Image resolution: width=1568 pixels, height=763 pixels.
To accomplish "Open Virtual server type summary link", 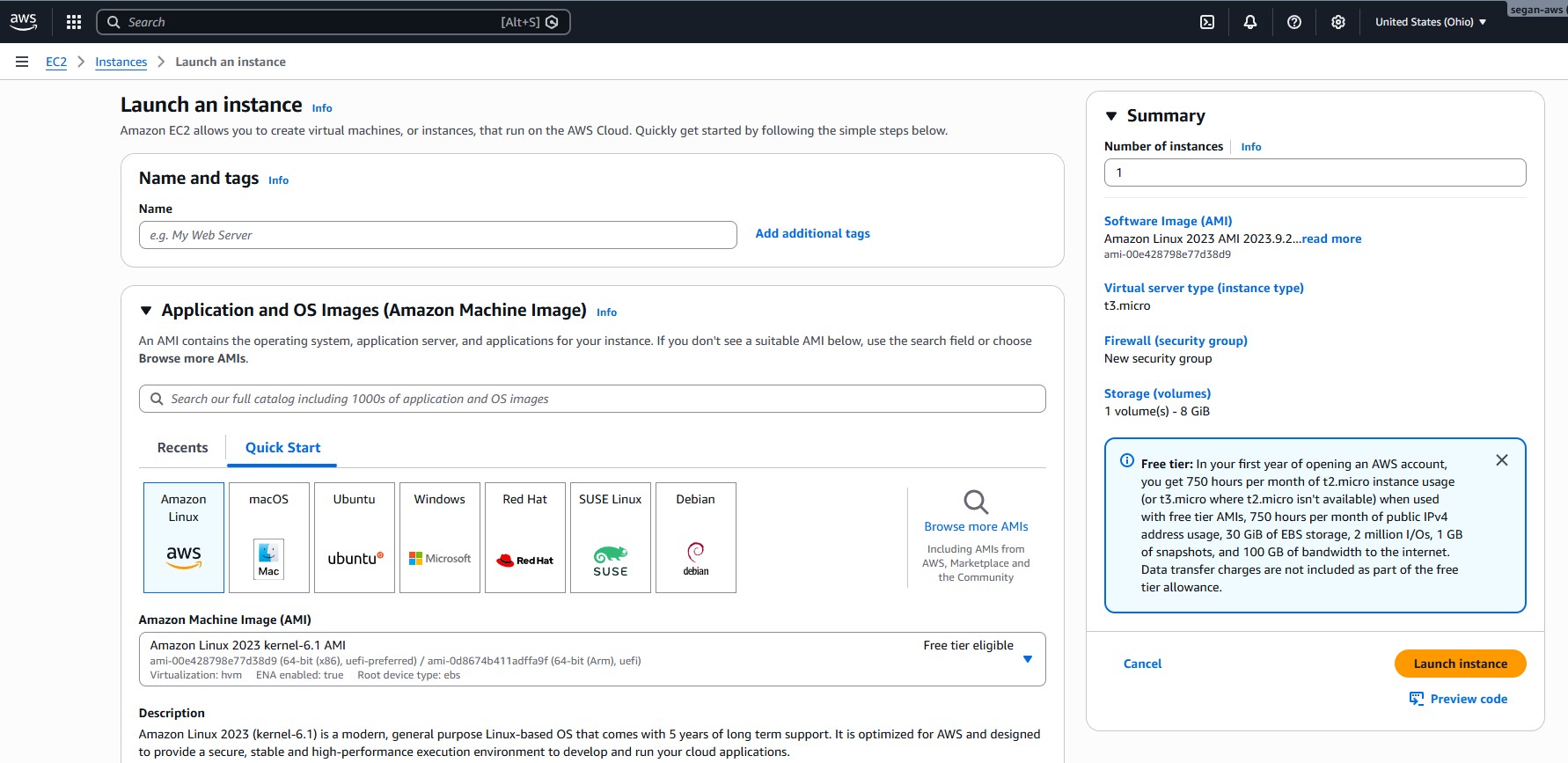I will coord(1204,288).
